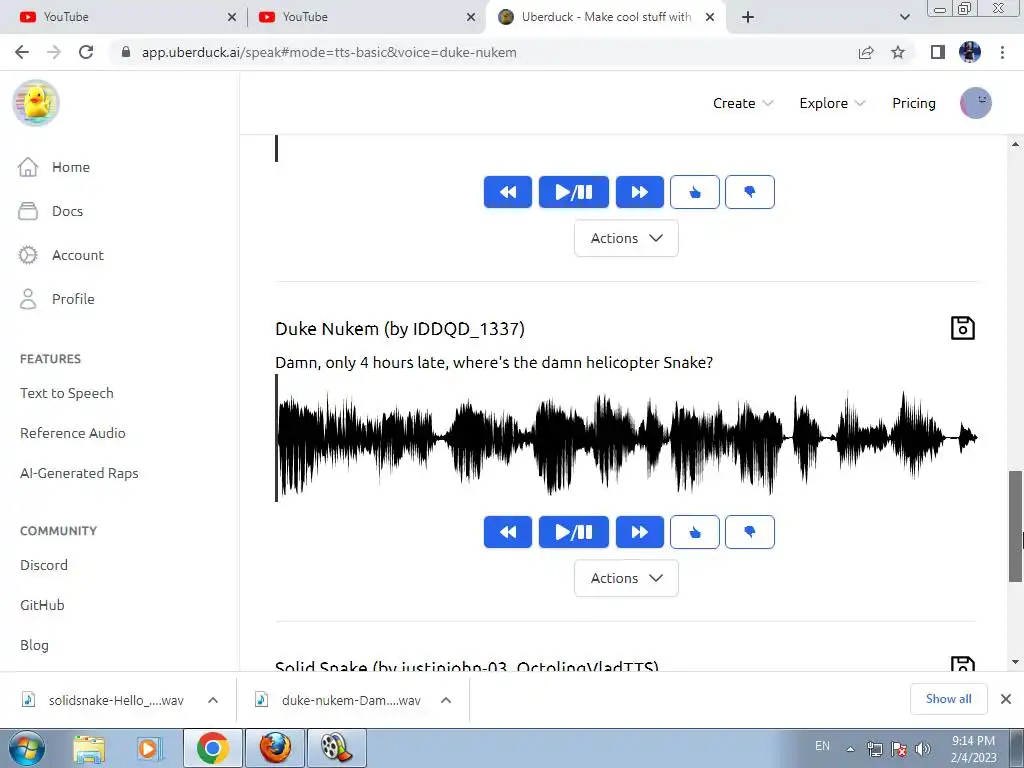The image size is (1024, 768).
Task: Expand Actions menu for the Duke Nukem clip
Action: (626, 578)
